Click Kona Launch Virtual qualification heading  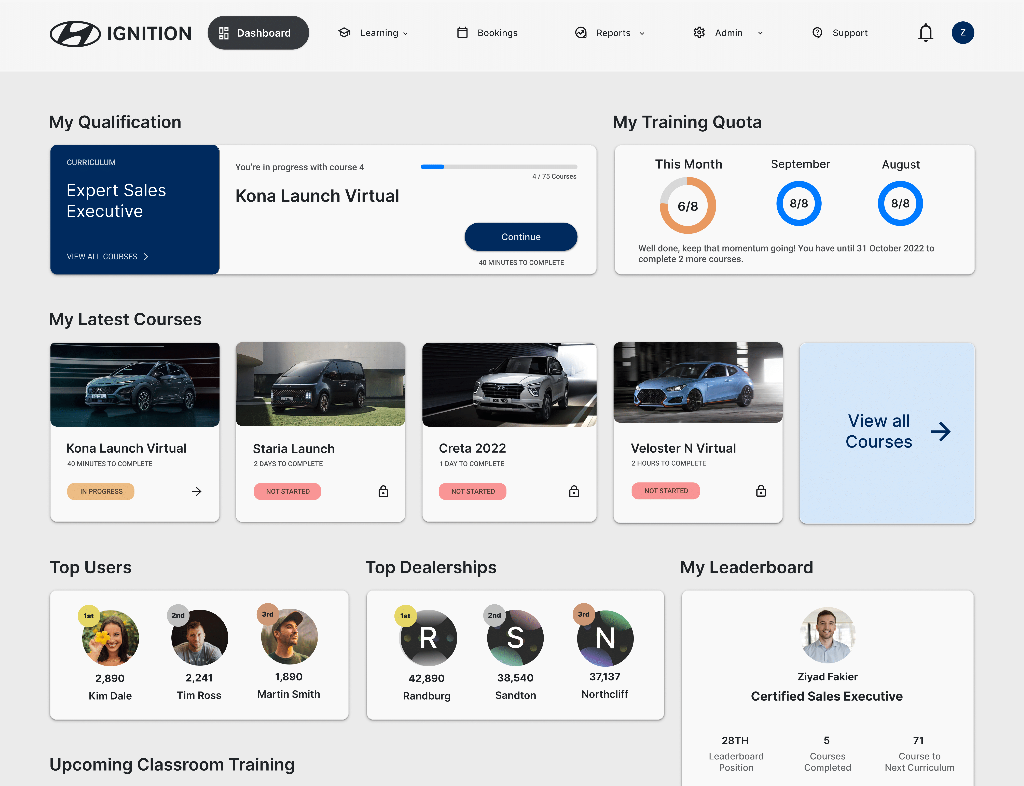317,196
